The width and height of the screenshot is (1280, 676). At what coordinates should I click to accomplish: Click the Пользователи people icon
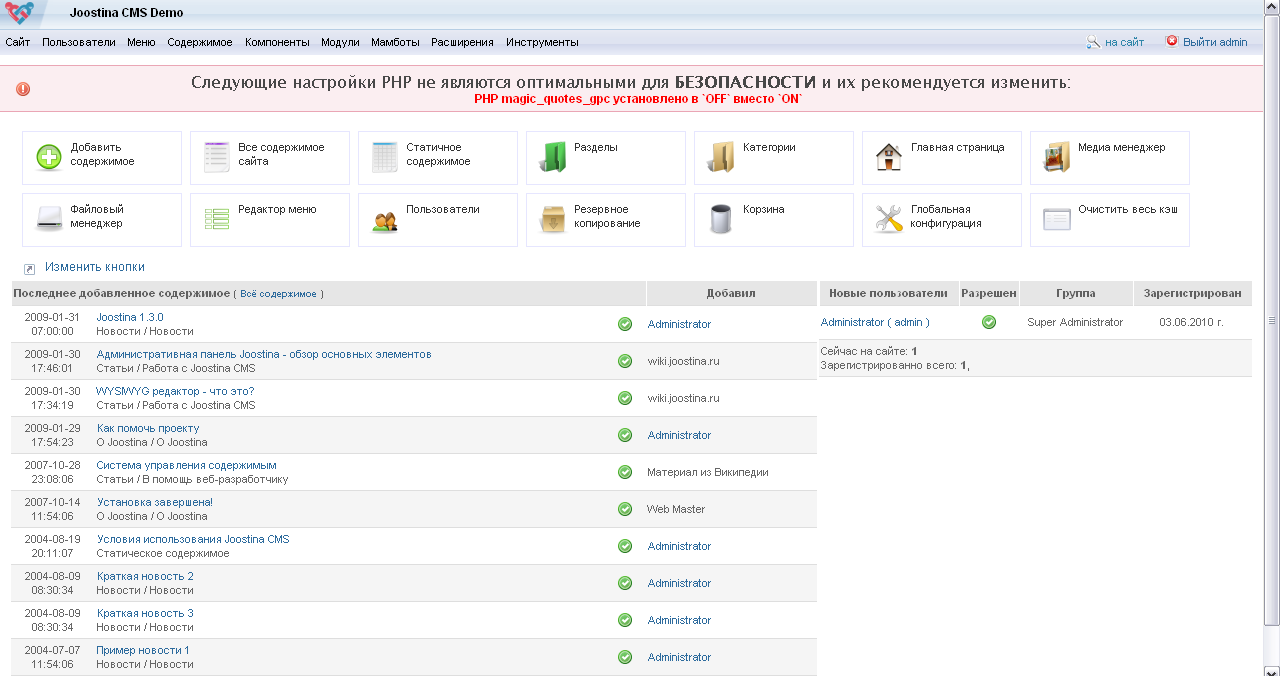[385, 220]
